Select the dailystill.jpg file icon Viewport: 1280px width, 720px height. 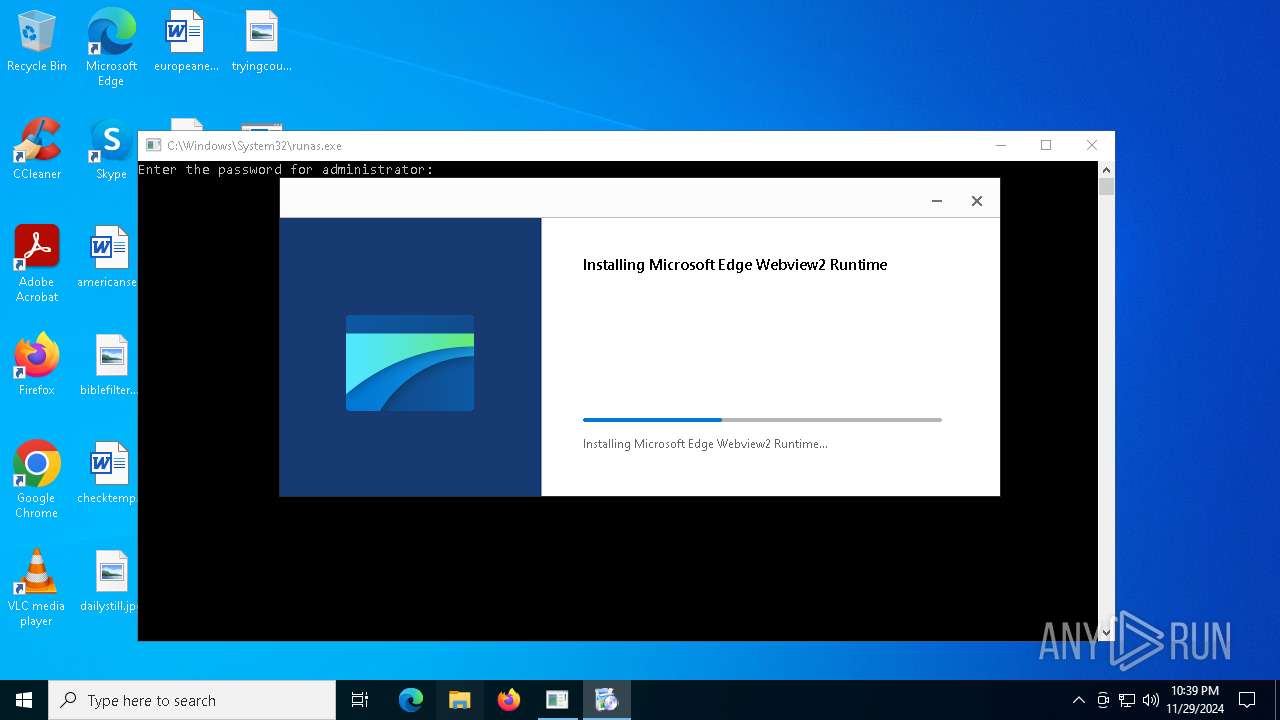point(108,582)
